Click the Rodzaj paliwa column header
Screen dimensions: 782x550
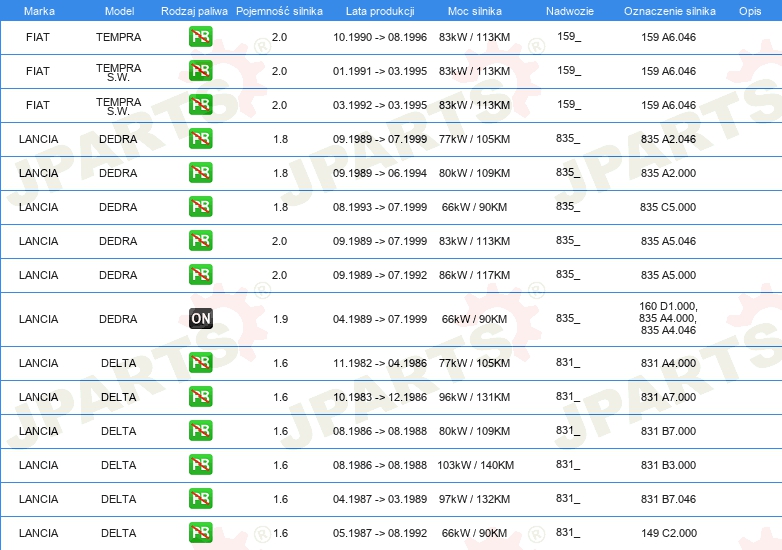pyautogui.click(x=194, y=11)
